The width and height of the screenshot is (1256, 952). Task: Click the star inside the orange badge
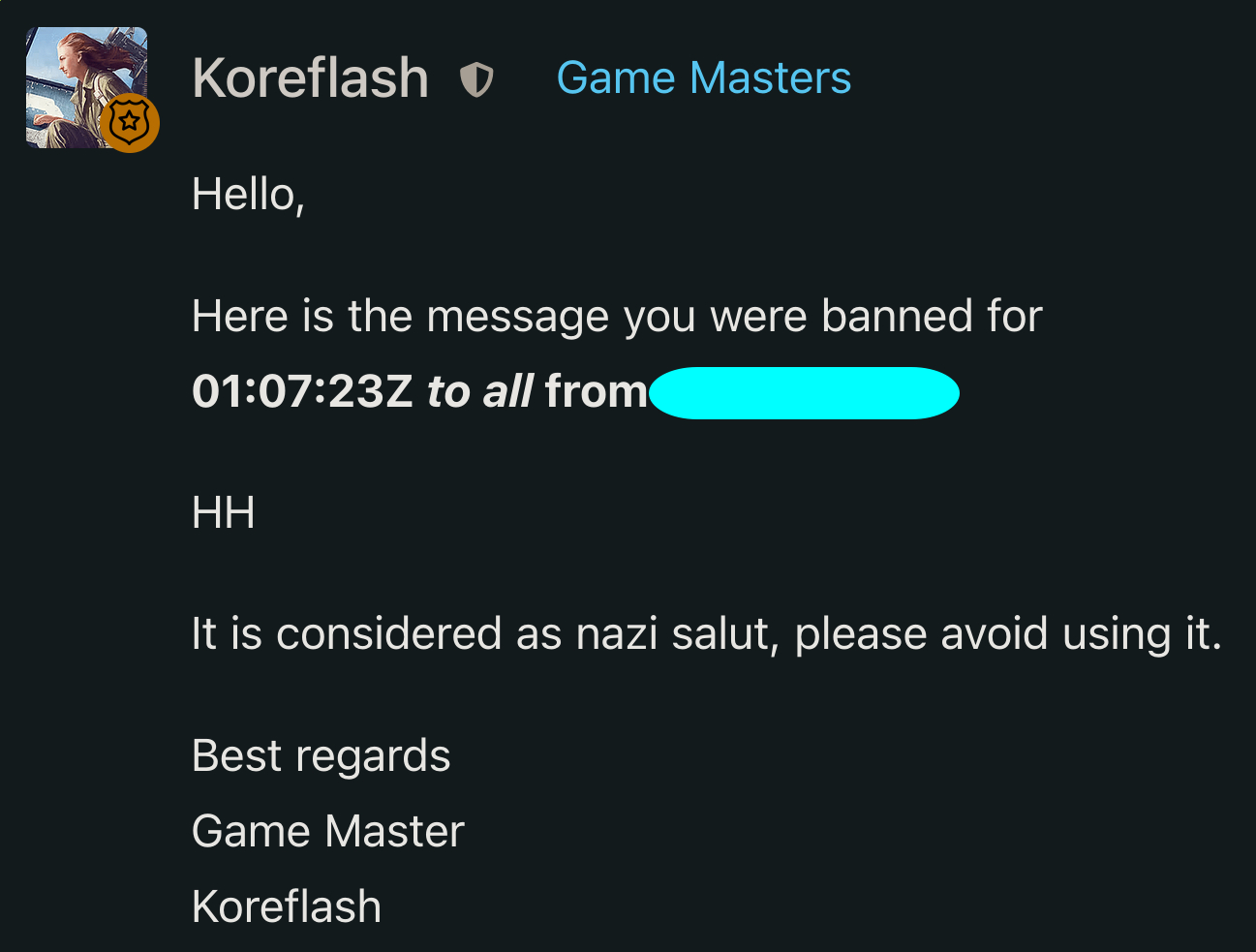point(130,122)
